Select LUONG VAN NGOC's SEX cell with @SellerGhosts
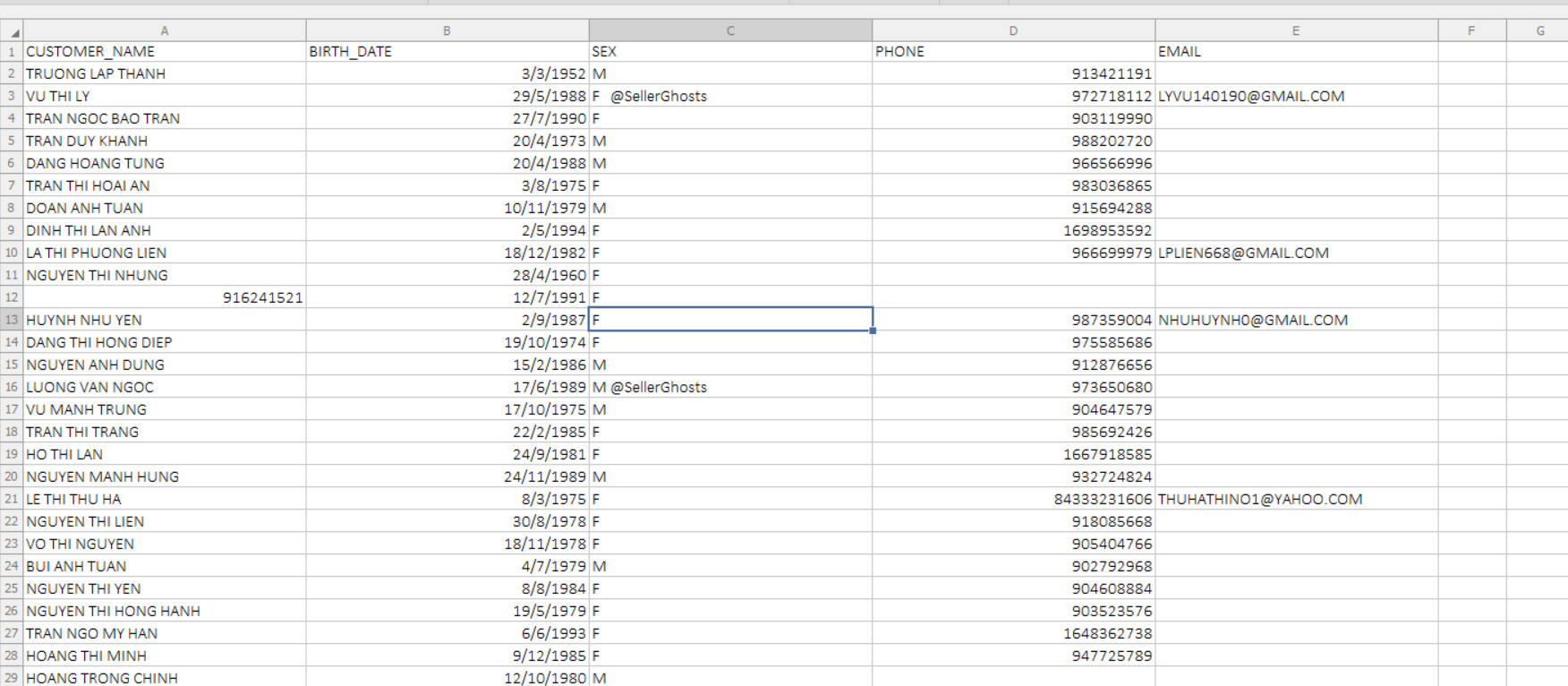1568x686 pixels. (729, 388)
